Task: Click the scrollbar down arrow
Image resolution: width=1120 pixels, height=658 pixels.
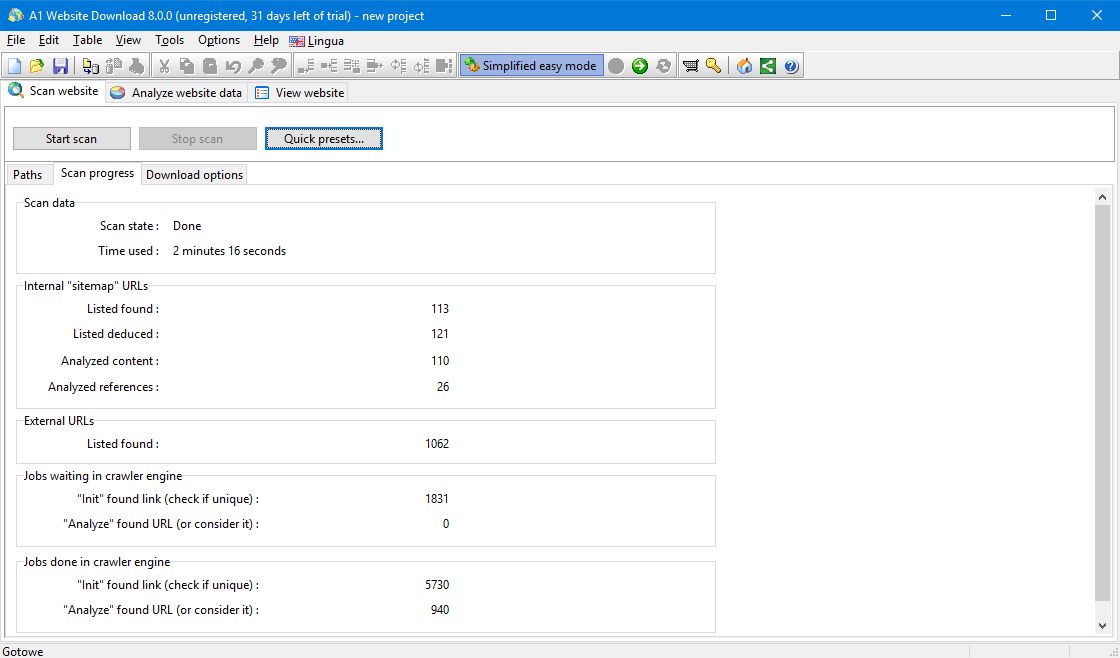Action: pos(1102,625)
